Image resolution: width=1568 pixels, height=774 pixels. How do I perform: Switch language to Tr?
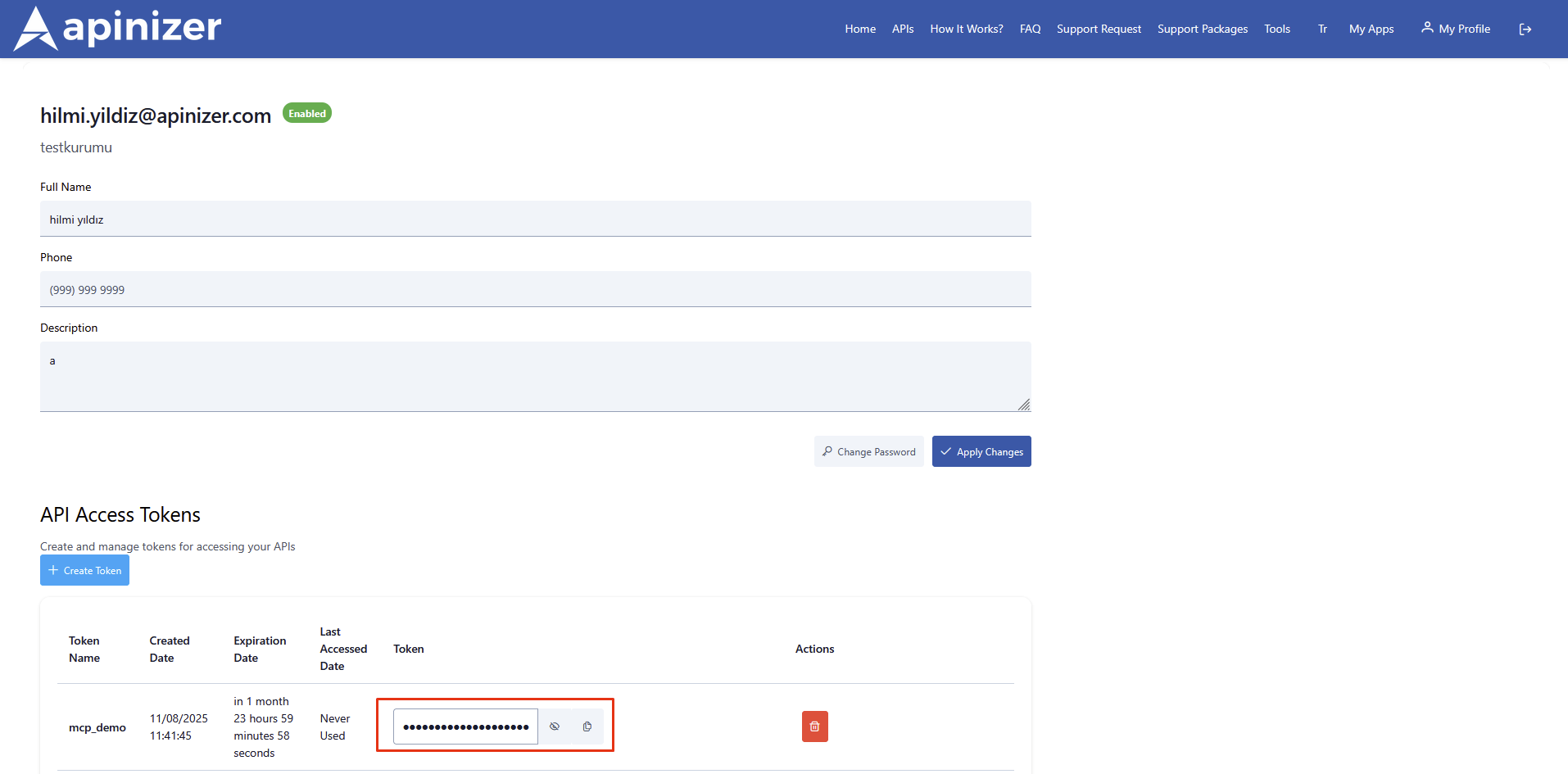click(x=1322, y=29)
